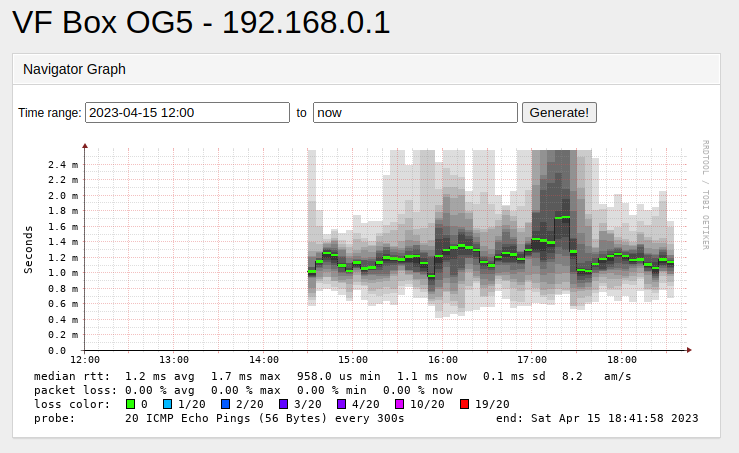Click the end time field containing 'now'
739x453 pixels.
415,113
